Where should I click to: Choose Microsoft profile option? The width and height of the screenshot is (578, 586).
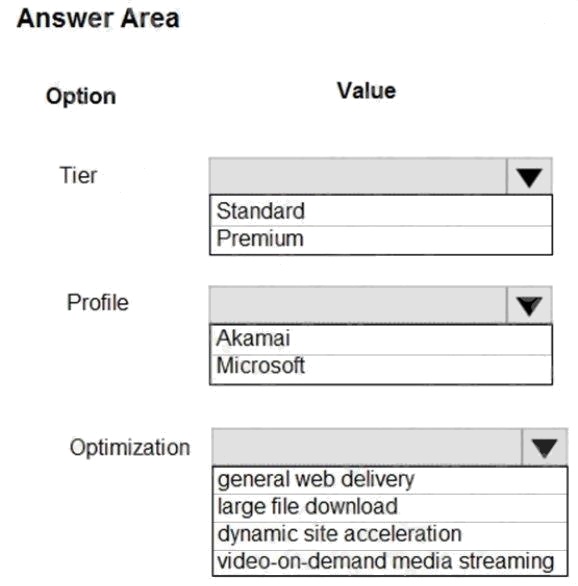click(381, 368)
